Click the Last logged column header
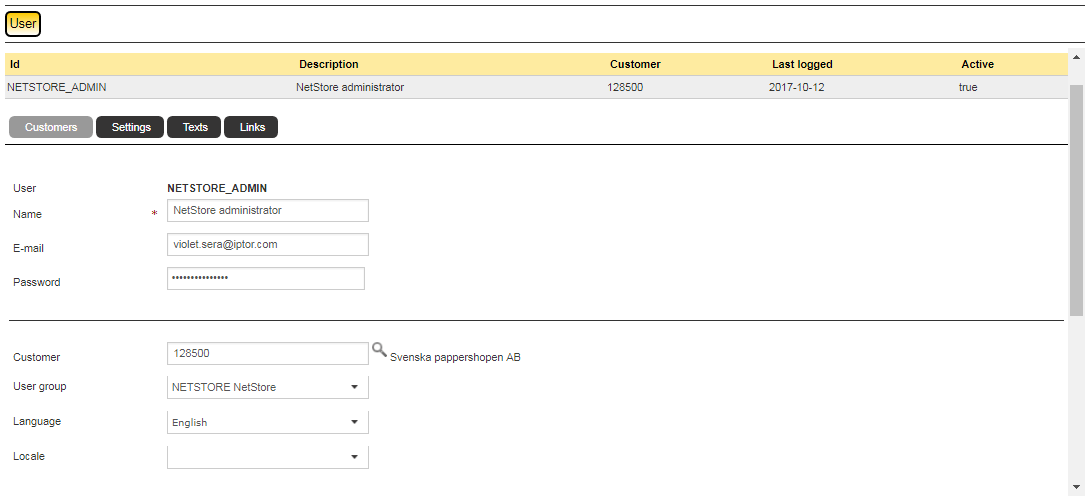 coord(802,64)
